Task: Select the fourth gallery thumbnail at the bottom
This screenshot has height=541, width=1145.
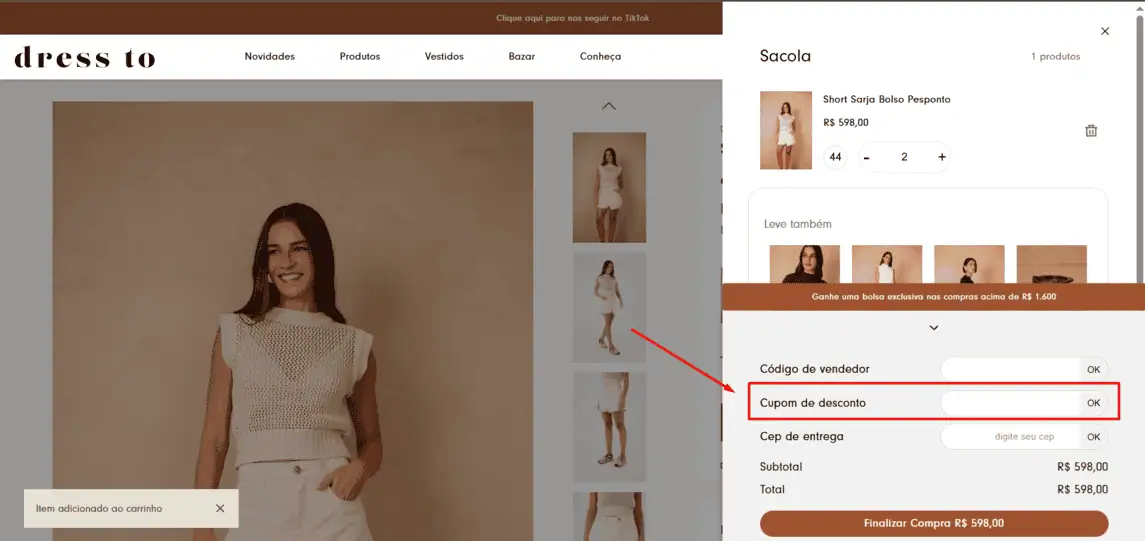Action: (609, 516)
